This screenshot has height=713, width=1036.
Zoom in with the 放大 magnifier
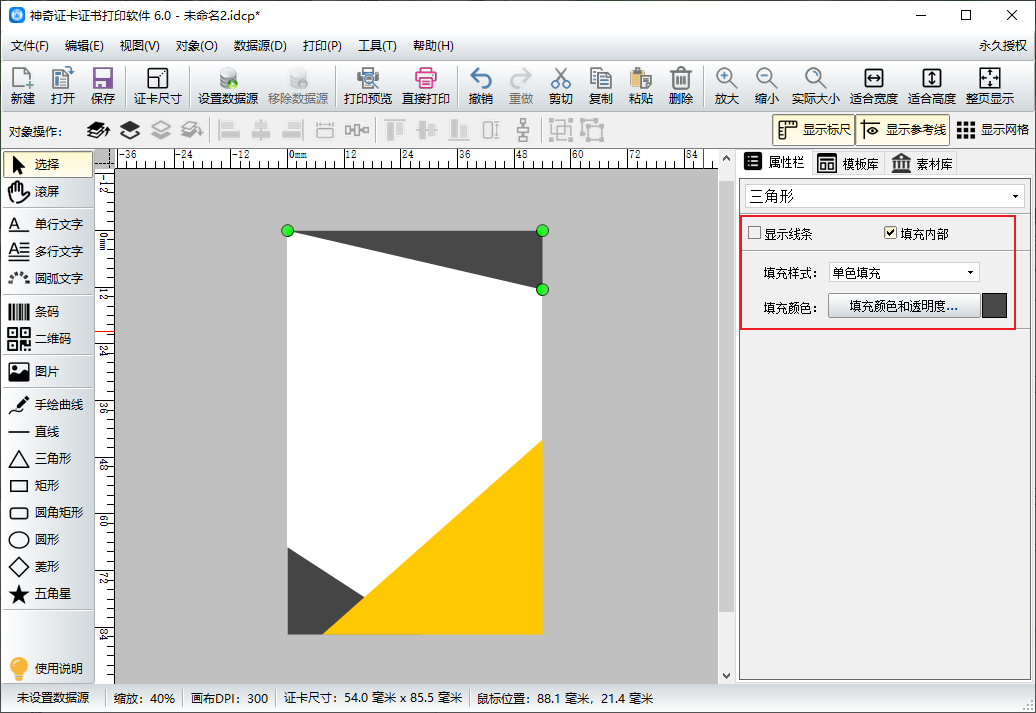tap(726, 86)
